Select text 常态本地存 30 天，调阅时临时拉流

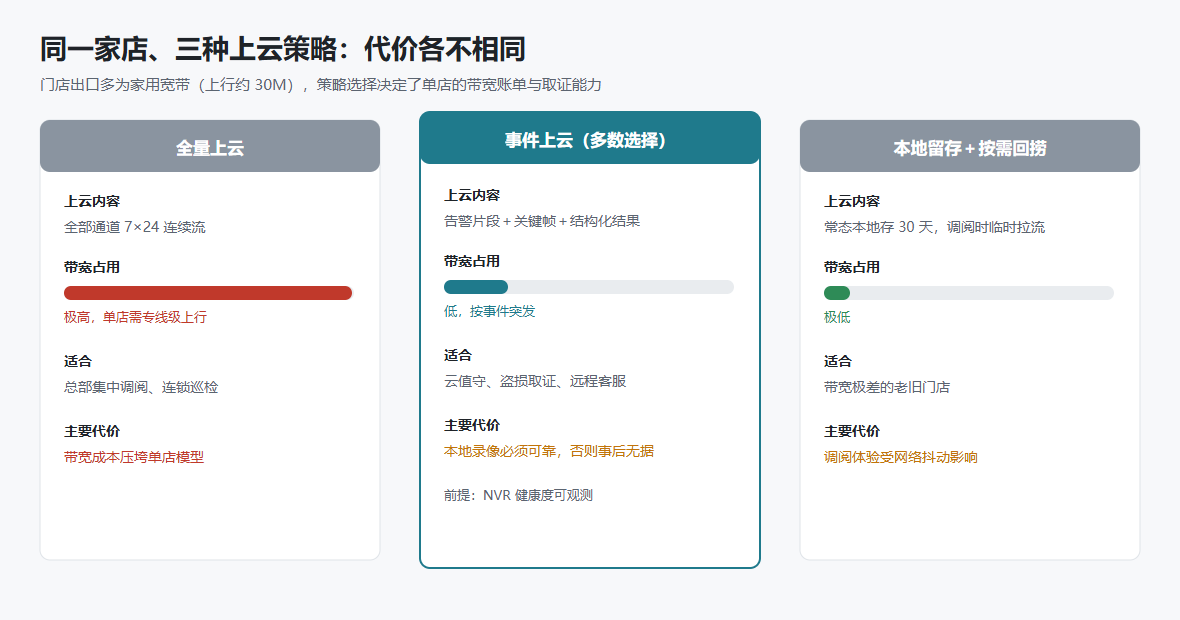[x=935, y=227]
